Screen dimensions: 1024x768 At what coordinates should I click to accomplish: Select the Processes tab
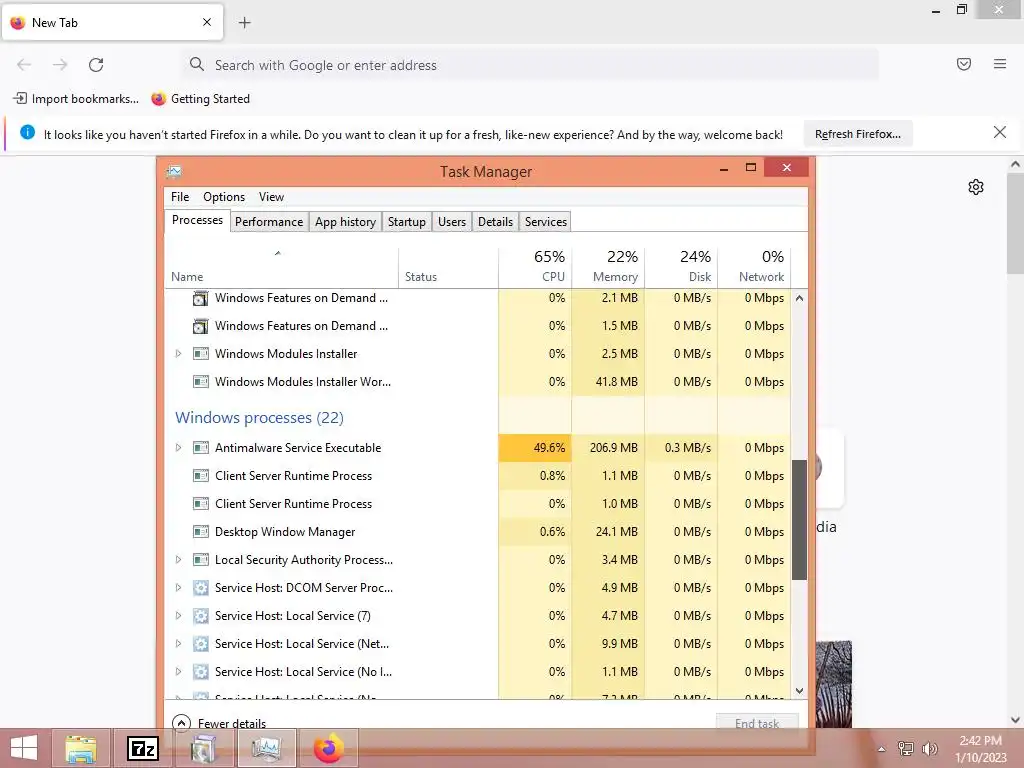click(197, 220)
